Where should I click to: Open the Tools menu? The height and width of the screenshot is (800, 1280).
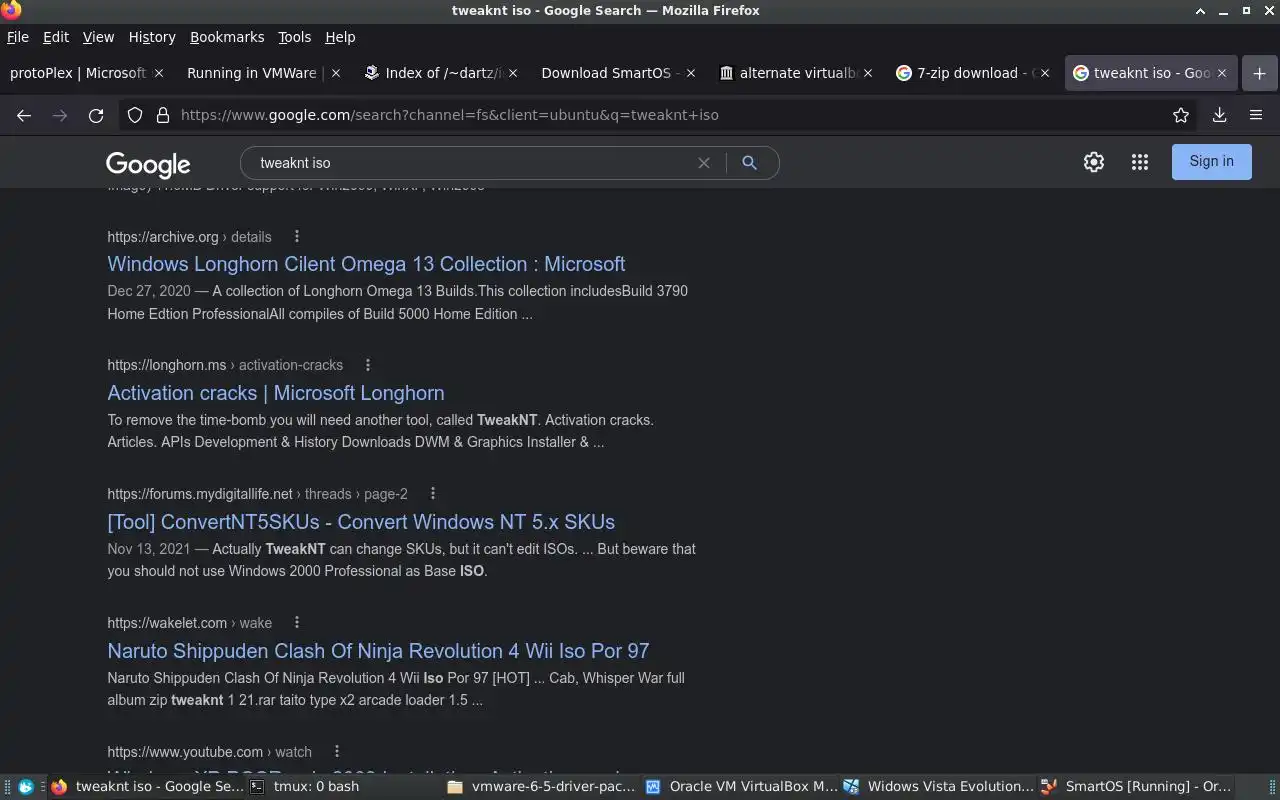click(x=294, y=37)
